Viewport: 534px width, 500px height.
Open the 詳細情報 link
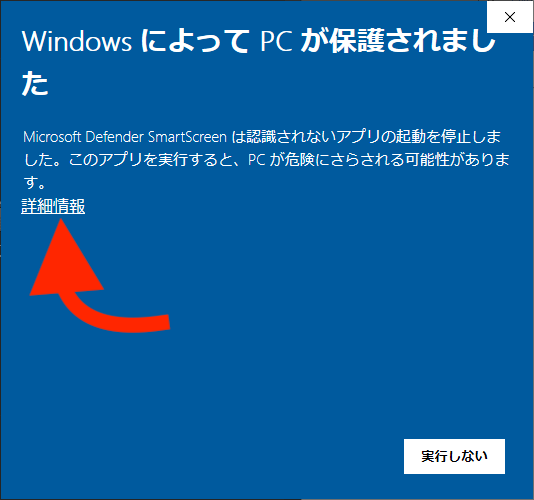tap(53, 206)
